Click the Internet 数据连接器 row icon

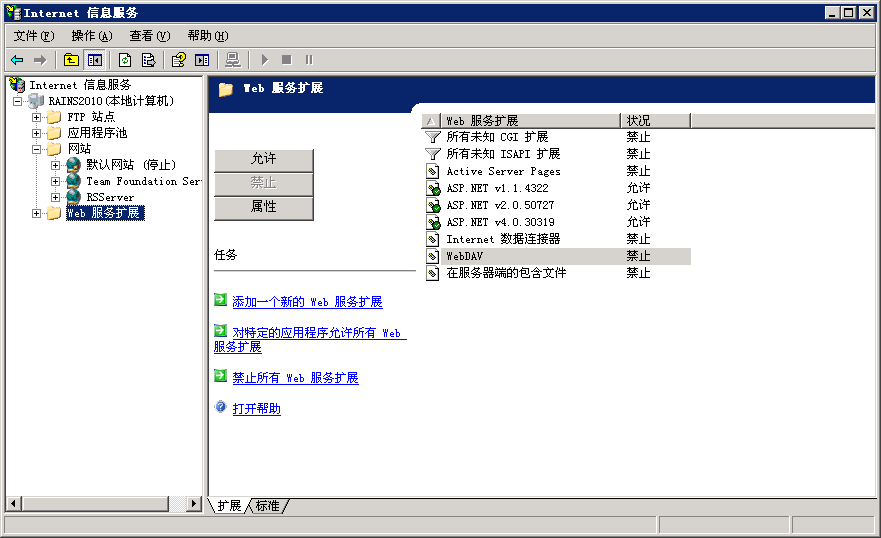coord(433,240)
